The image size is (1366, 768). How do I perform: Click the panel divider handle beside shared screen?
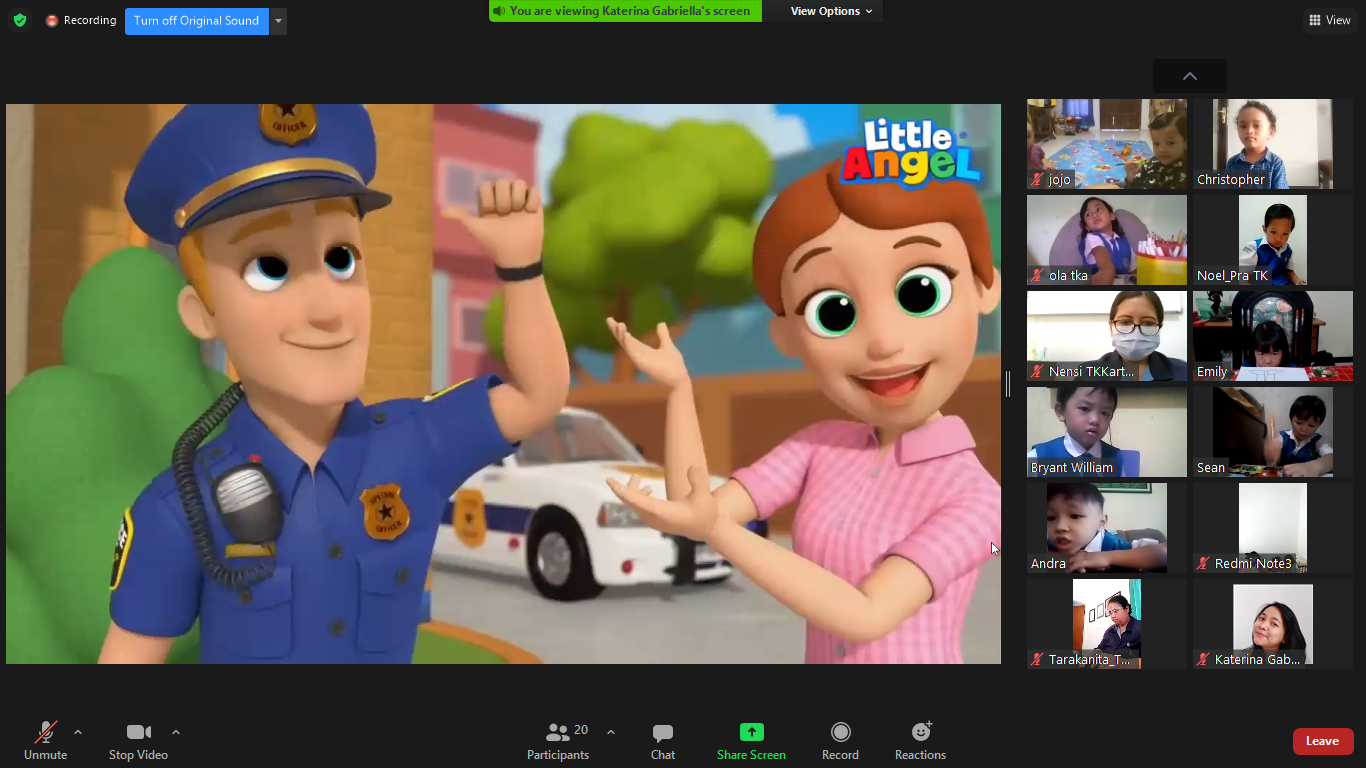click(x=1008, y=383)
